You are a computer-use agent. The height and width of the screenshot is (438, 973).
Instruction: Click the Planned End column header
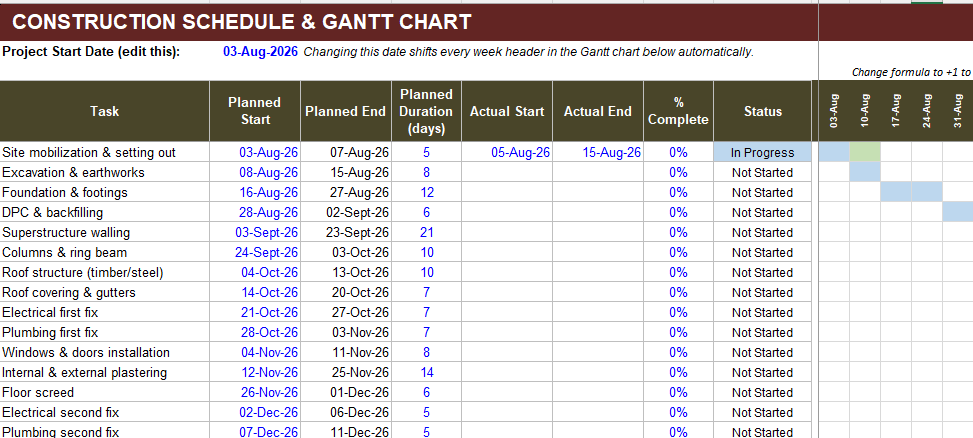coord(346,112)
